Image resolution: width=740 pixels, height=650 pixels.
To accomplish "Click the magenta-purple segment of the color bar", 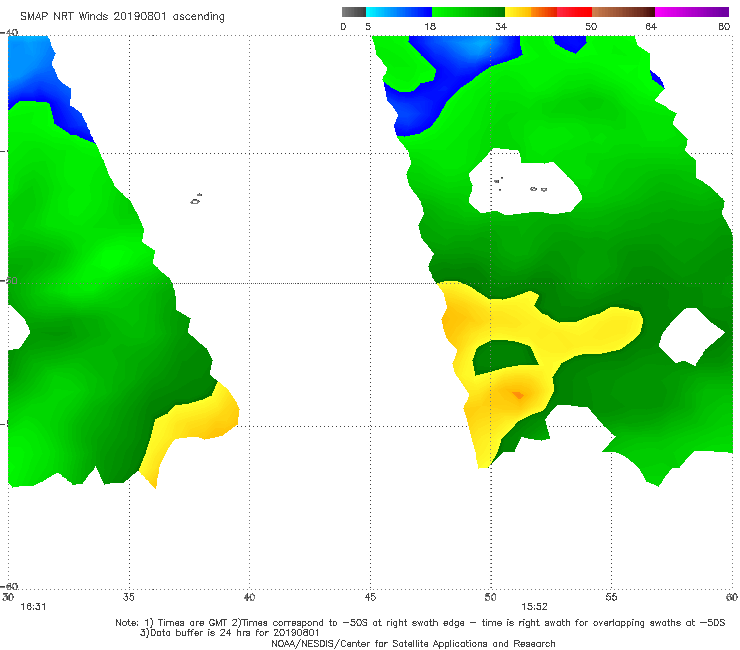I will click(692, 12).
